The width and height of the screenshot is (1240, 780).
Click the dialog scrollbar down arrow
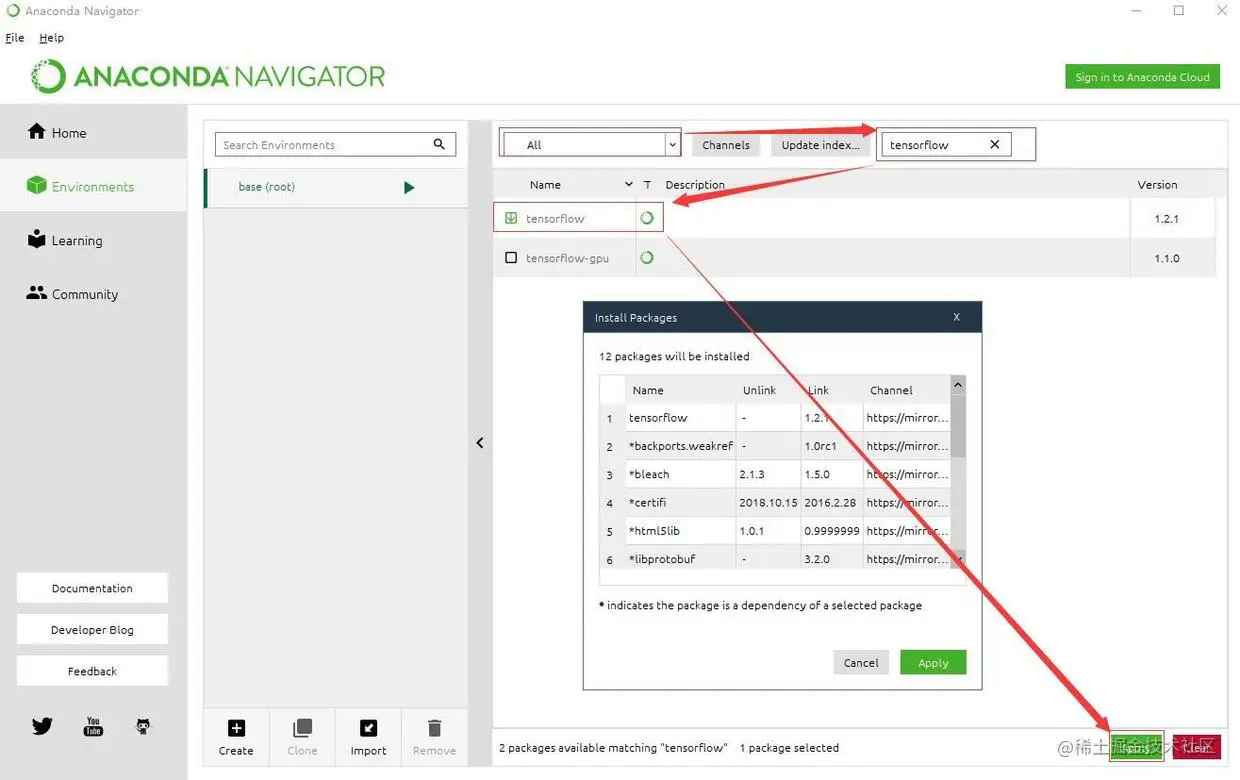pos(958,560)
